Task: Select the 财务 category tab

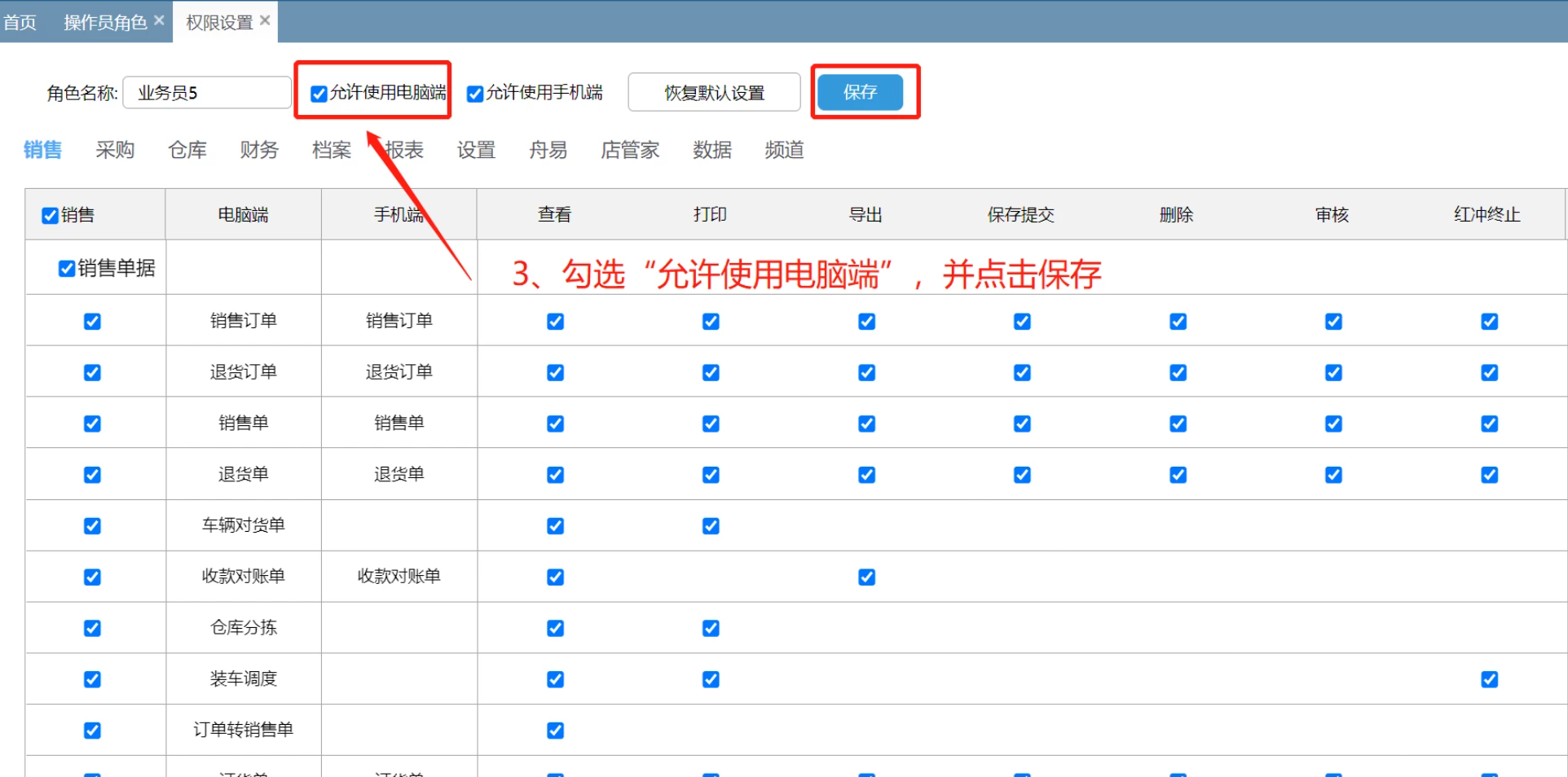Action: (259, 150)
